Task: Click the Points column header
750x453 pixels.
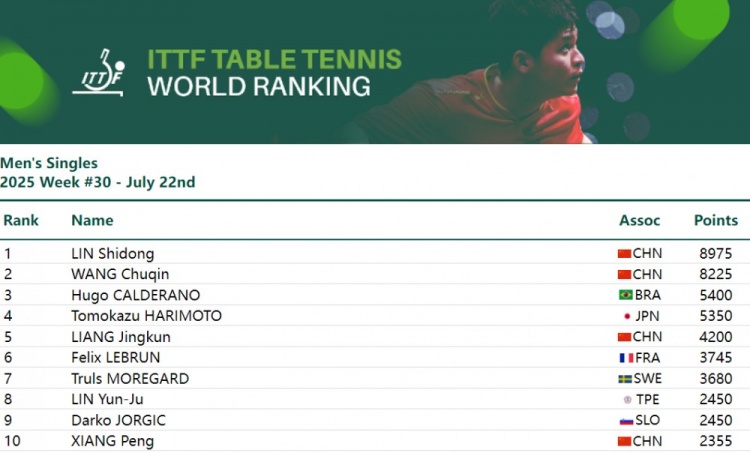Action: pos(716,221)
